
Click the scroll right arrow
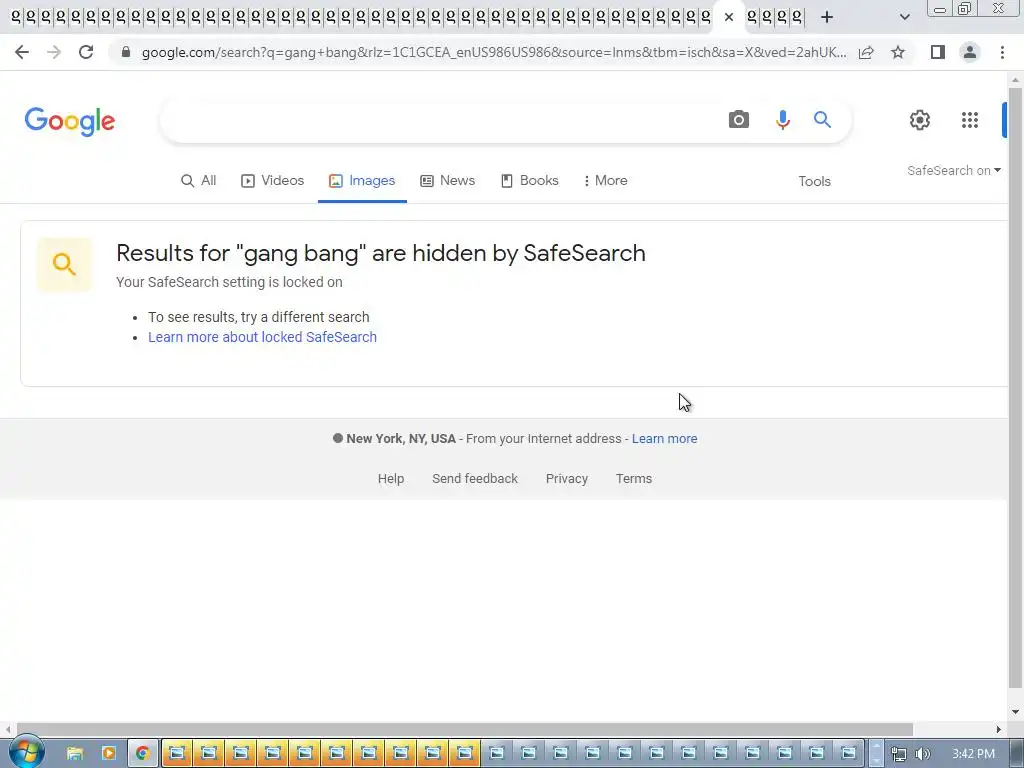(x=999, y=729)
